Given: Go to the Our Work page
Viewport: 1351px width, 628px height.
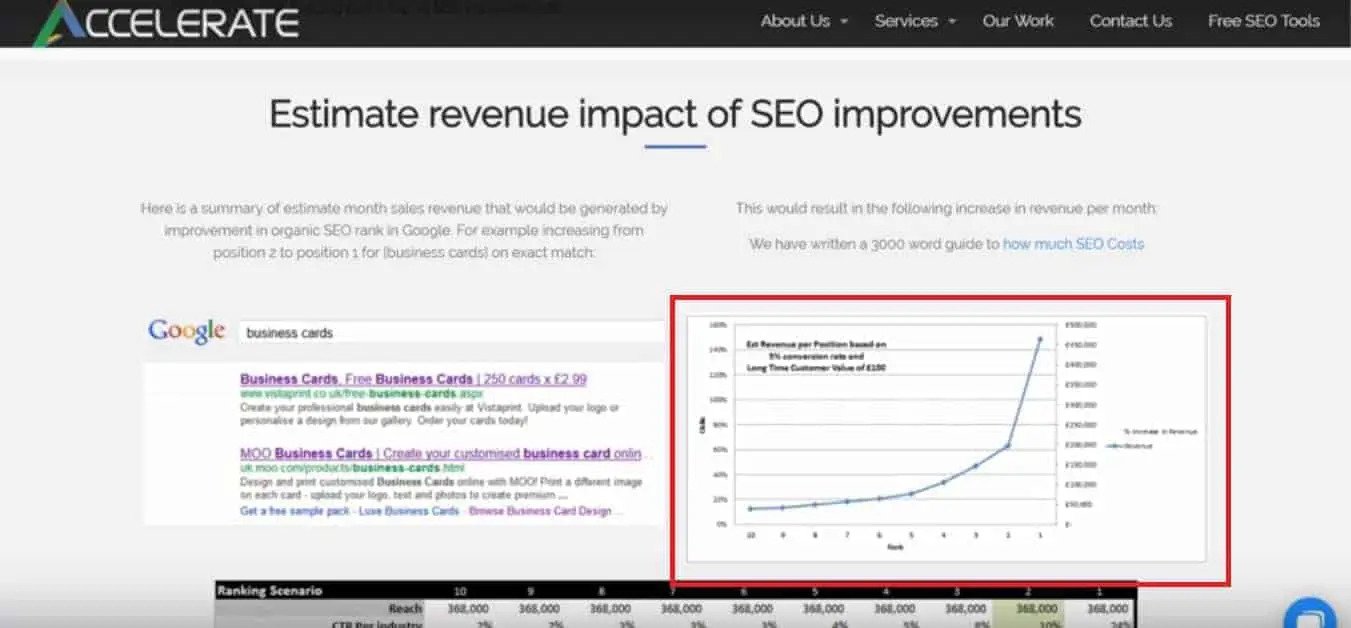Looking at the screenshot, I should click(1018, 21).
